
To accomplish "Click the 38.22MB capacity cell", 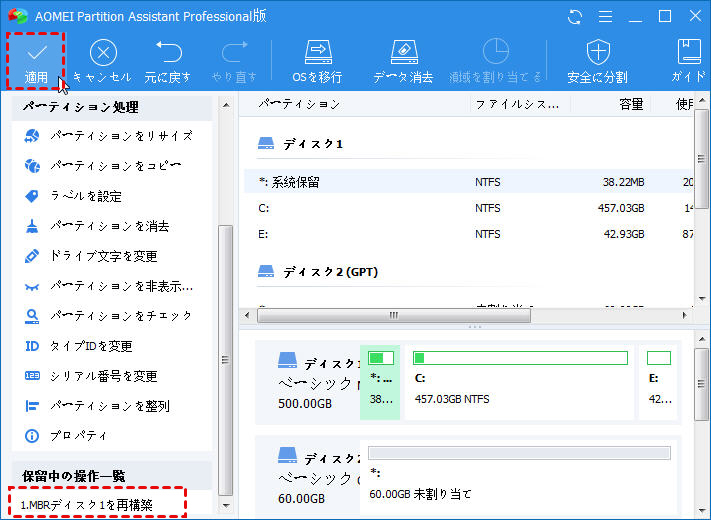I will (x=623, y=182).
